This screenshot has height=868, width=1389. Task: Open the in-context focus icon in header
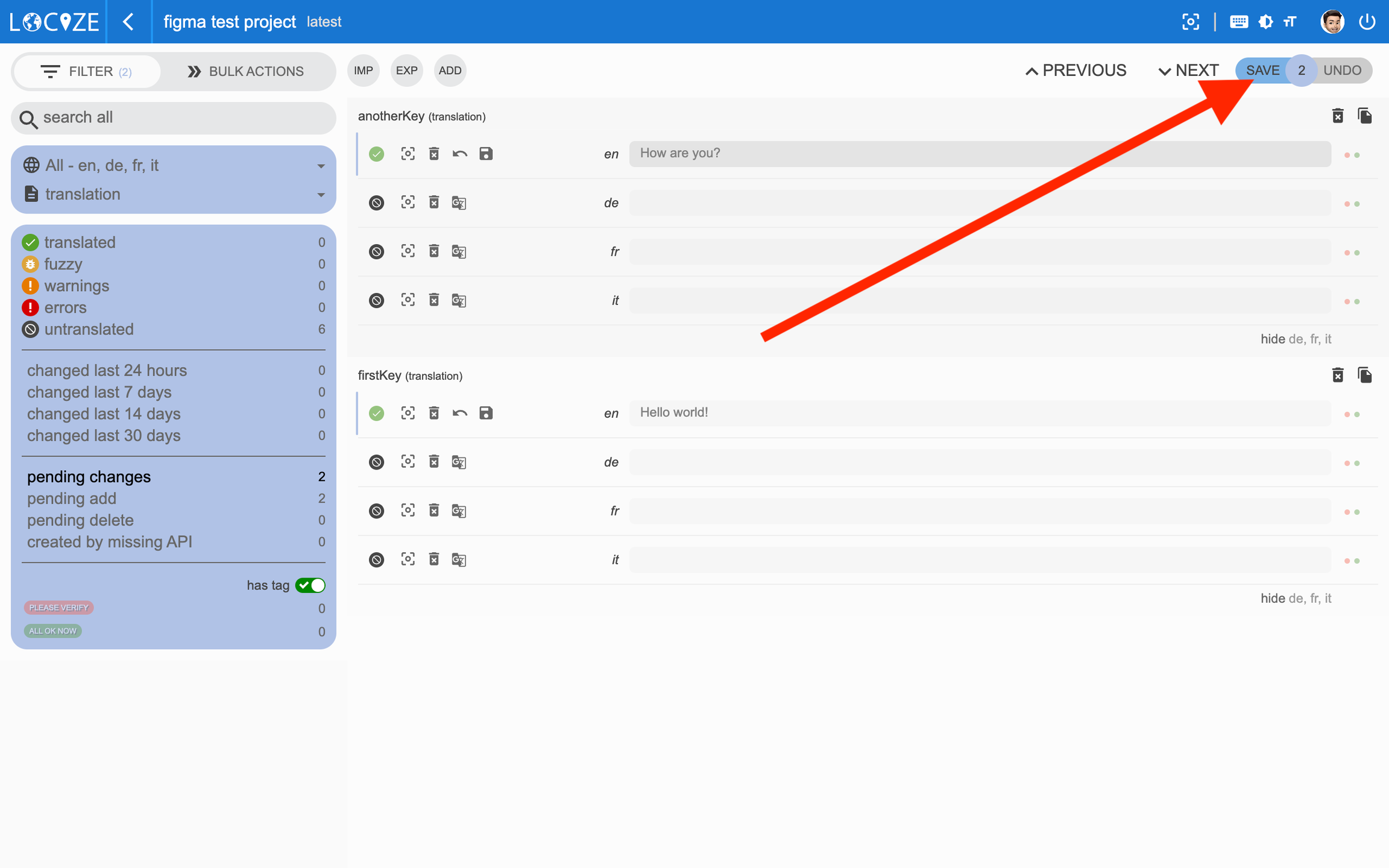[x=1190, y=22]
